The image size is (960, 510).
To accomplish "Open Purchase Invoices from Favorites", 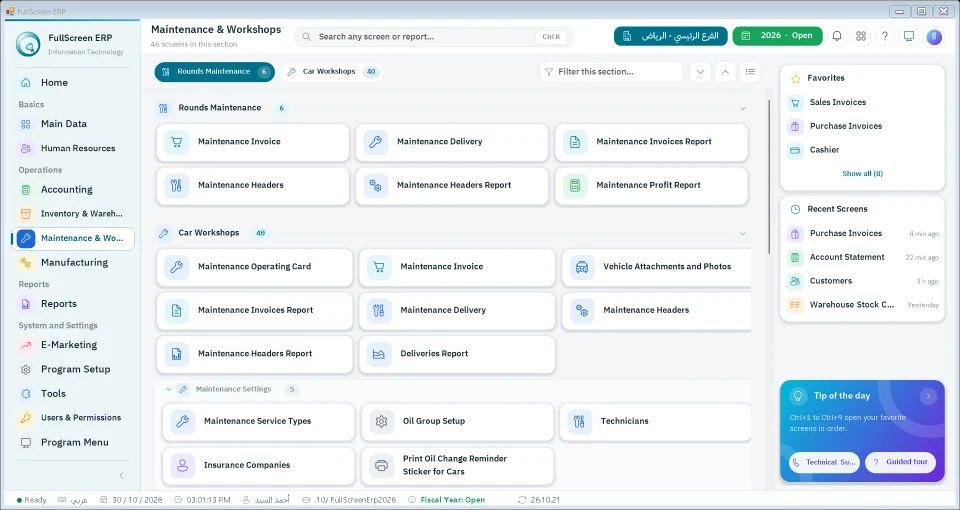I will click(862, 126).
